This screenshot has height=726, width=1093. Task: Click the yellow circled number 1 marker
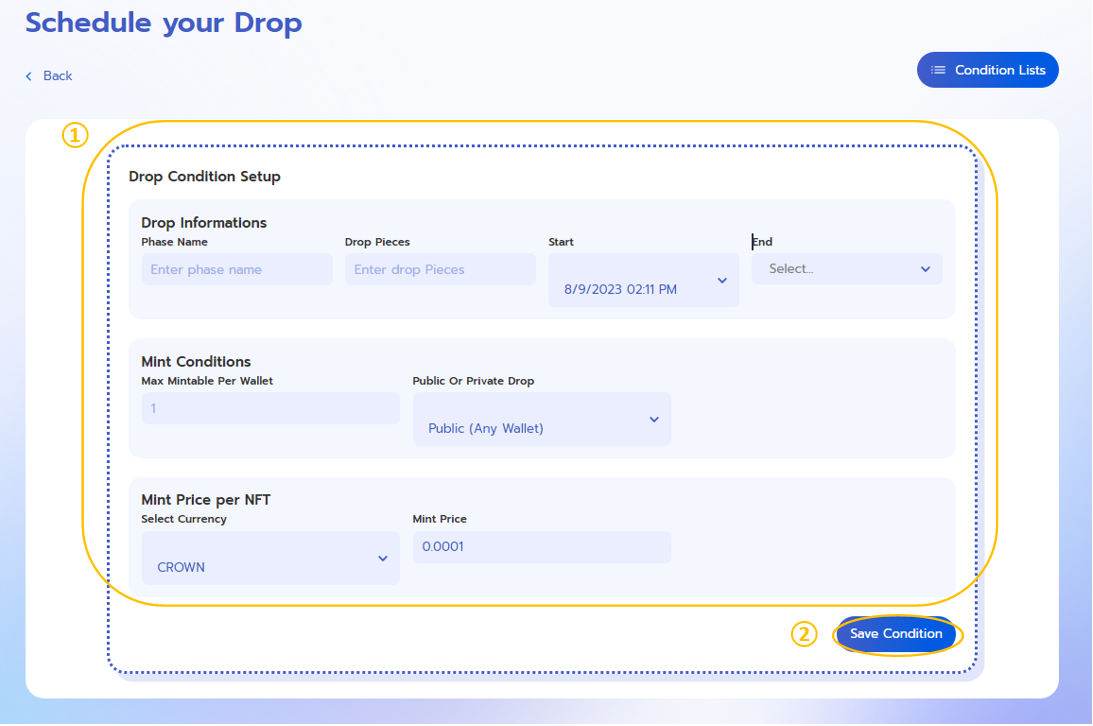click(75, 135)
